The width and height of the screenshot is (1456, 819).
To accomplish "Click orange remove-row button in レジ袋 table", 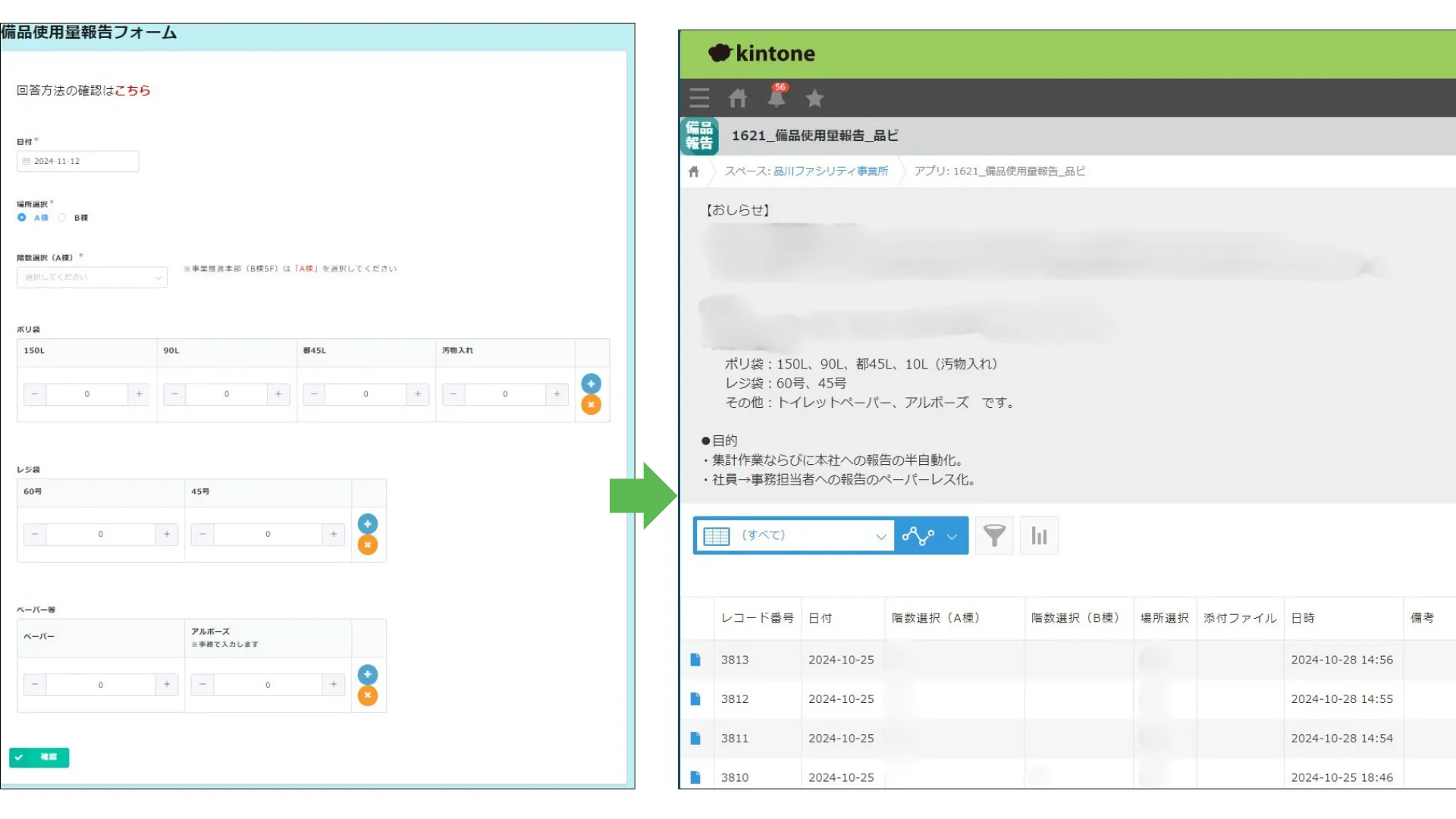I will [368, 544].
